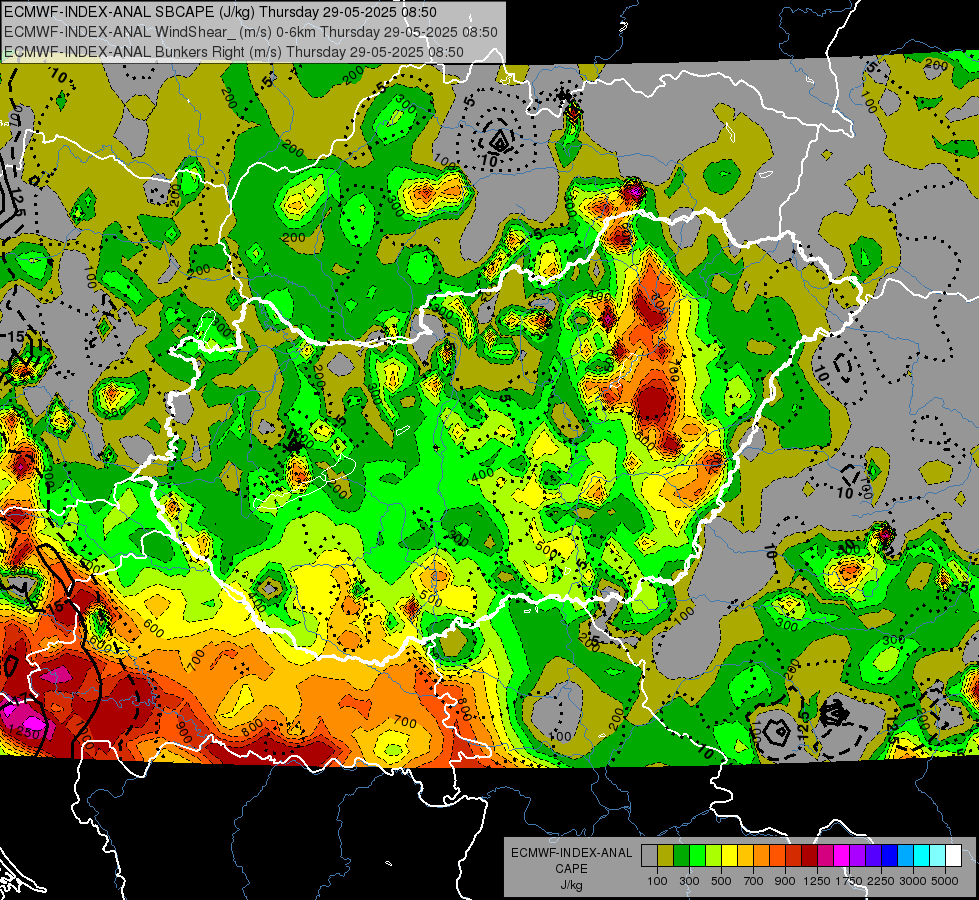Select the white legend swatch
Image resolution: width=979 pixels, height=900 pixels.
[954, 856]
